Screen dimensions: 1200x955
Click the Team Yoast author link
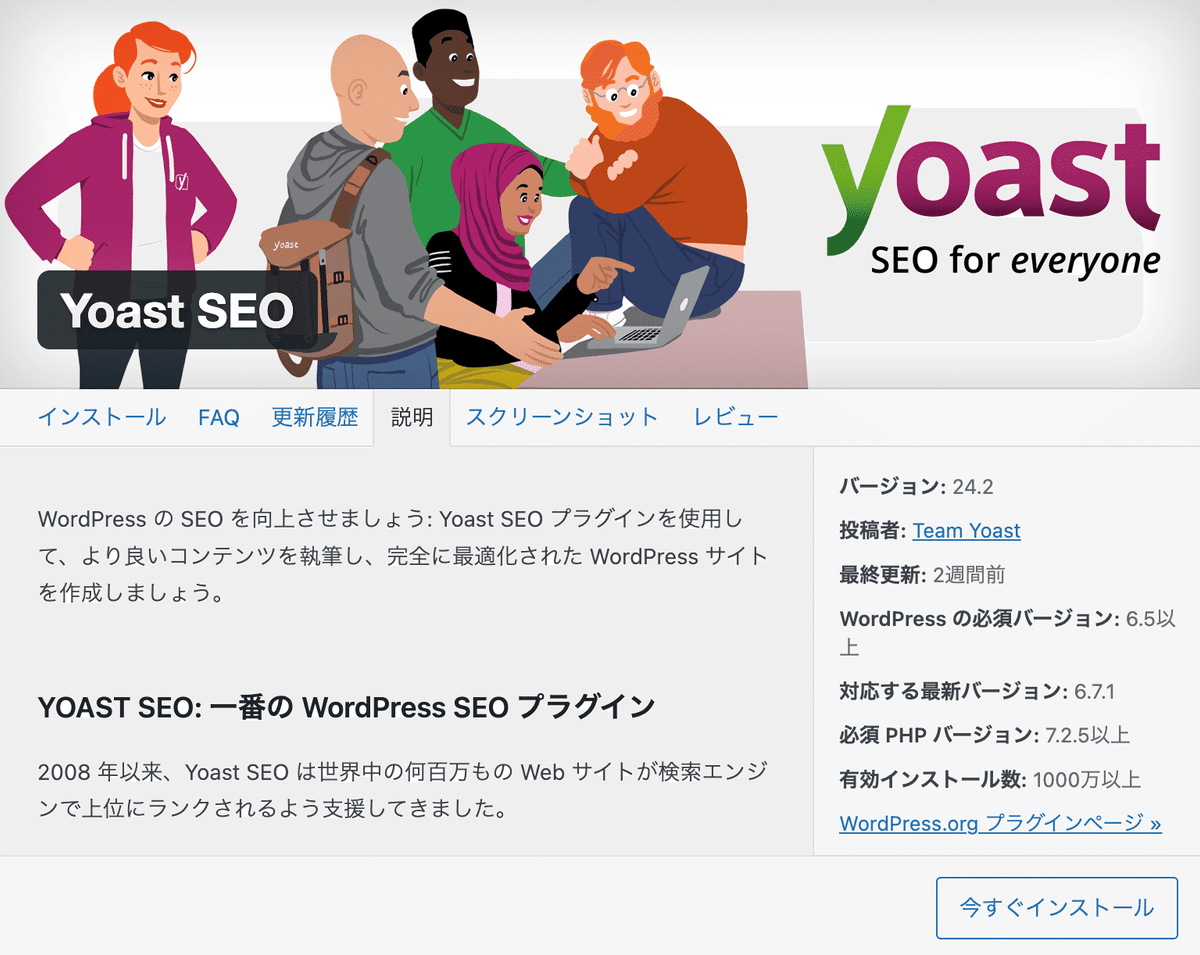coord(966,531)
